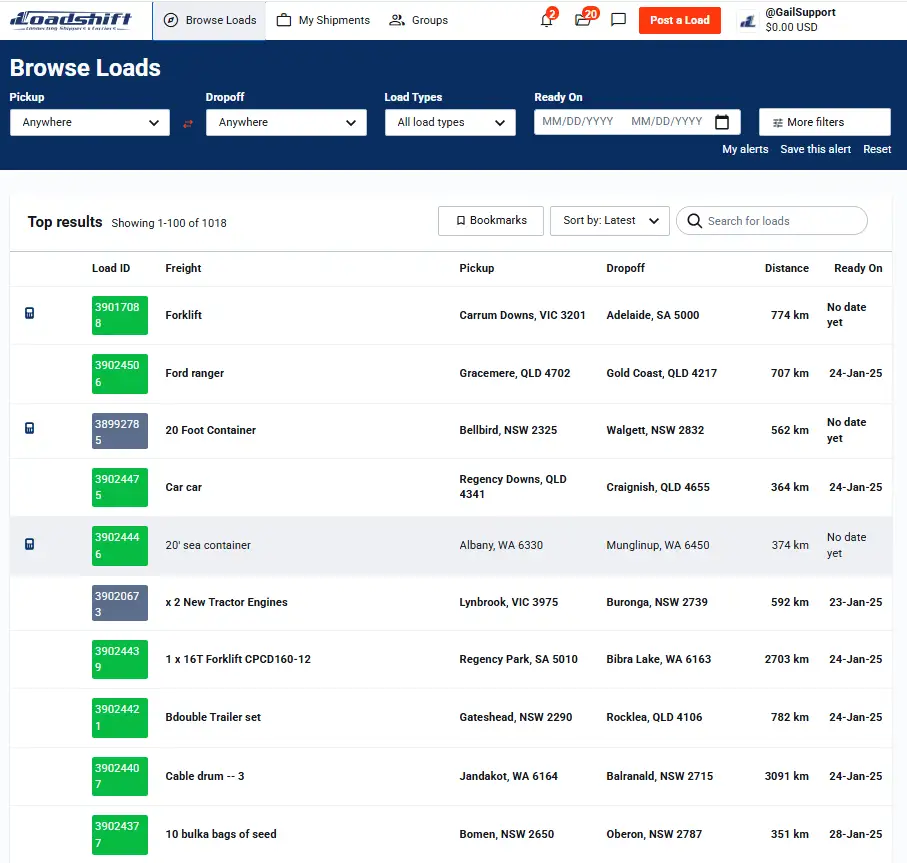The image size is (907, 863).
Task: Expand the Pickup location dropdown
Action: (x=90, y=122)
